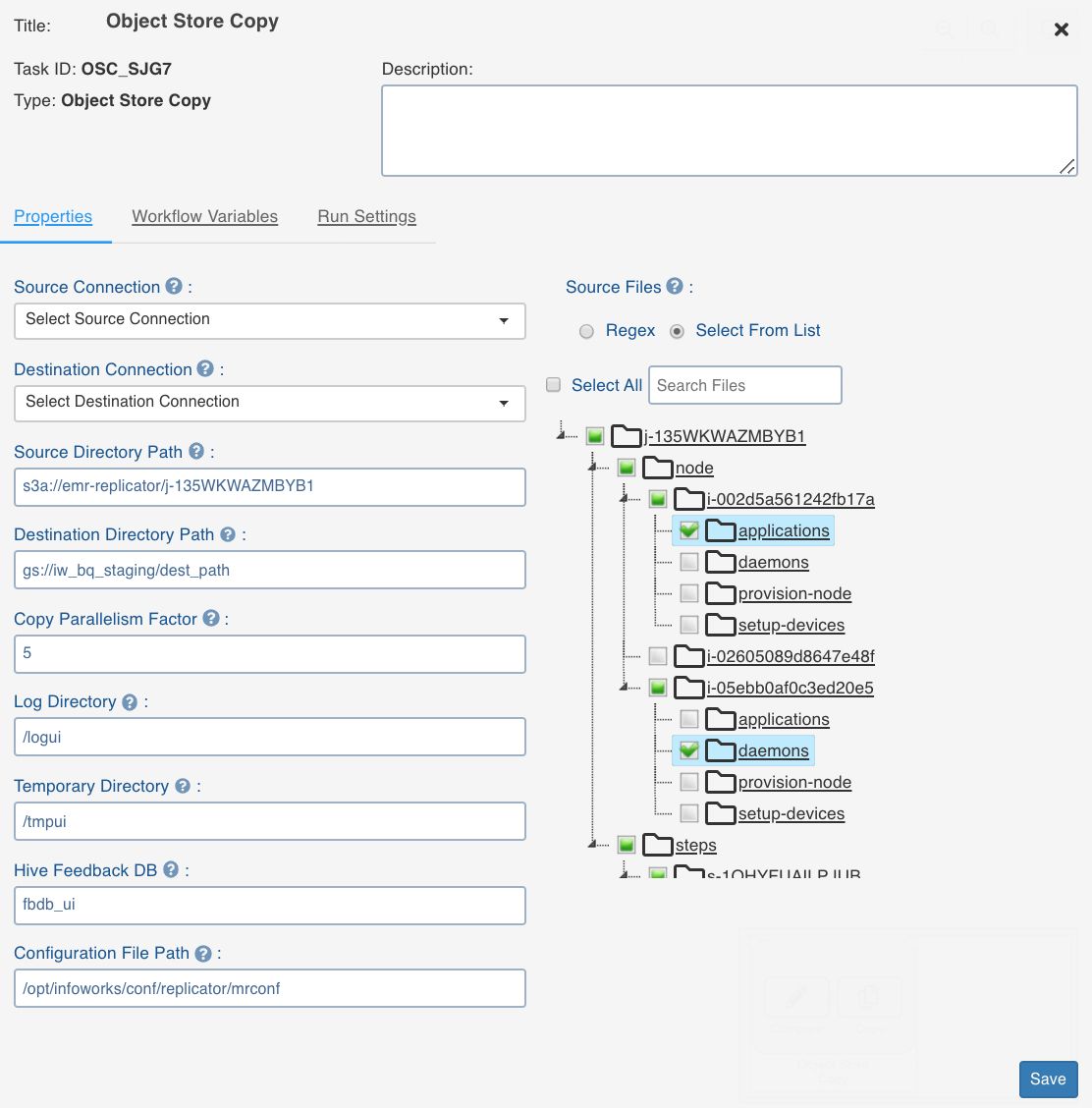Switch to the Workflow Variables tab

[x=204, y=216]
